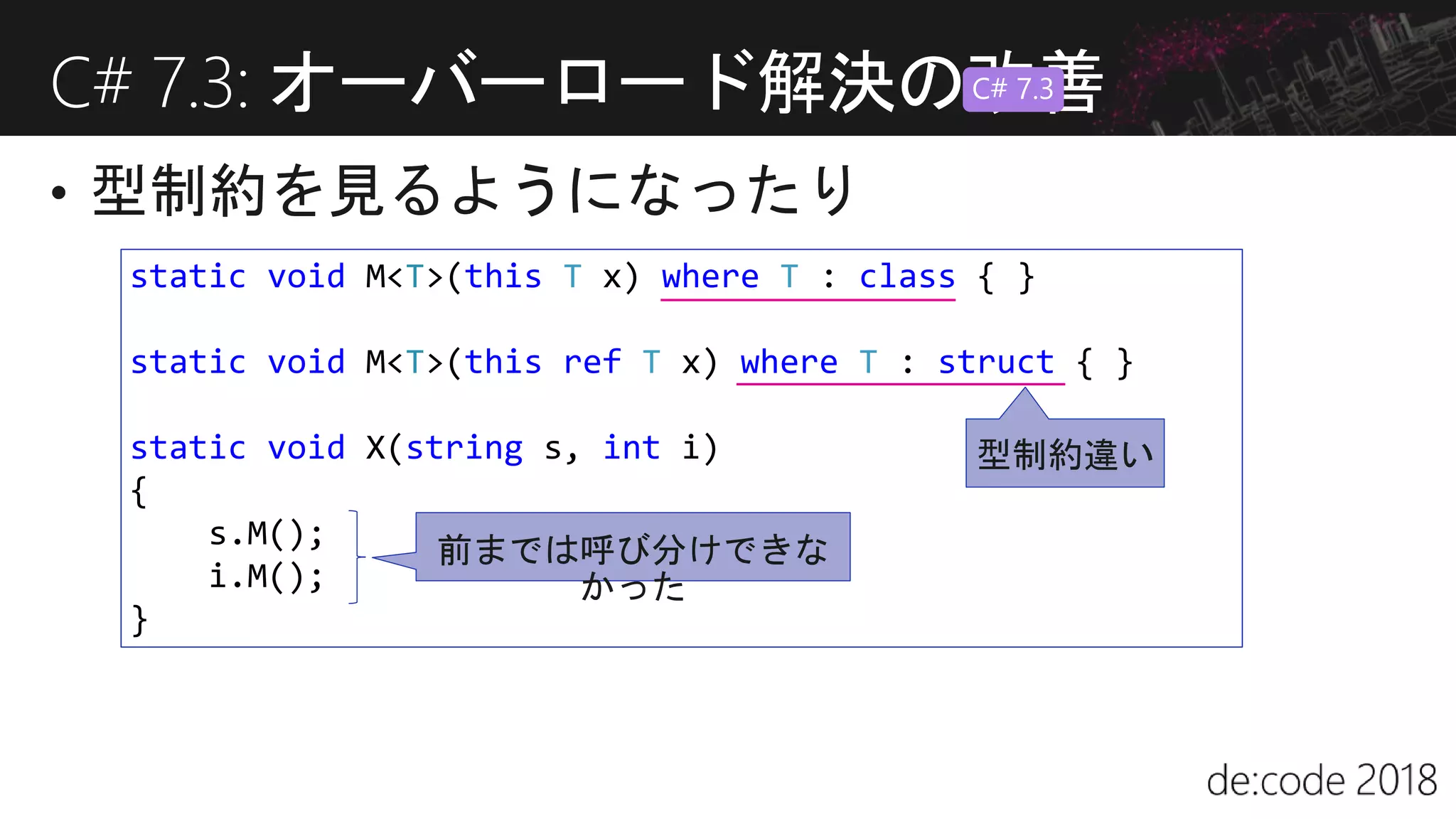
Task: Click the 'int' keyword in method X
Action: coord(631,447)
